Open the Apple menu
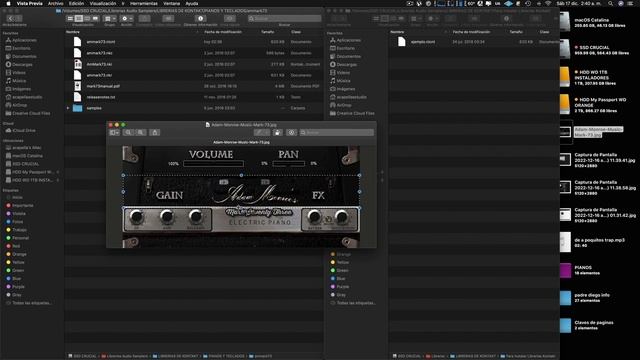Image resolution: width=640 pixels, height=360 pixels. (x=8, y=3)
